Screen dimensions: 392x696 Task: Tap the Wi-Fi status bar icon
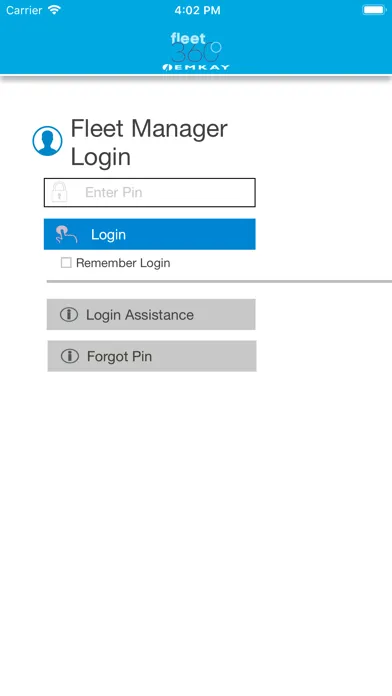[54, 10]
